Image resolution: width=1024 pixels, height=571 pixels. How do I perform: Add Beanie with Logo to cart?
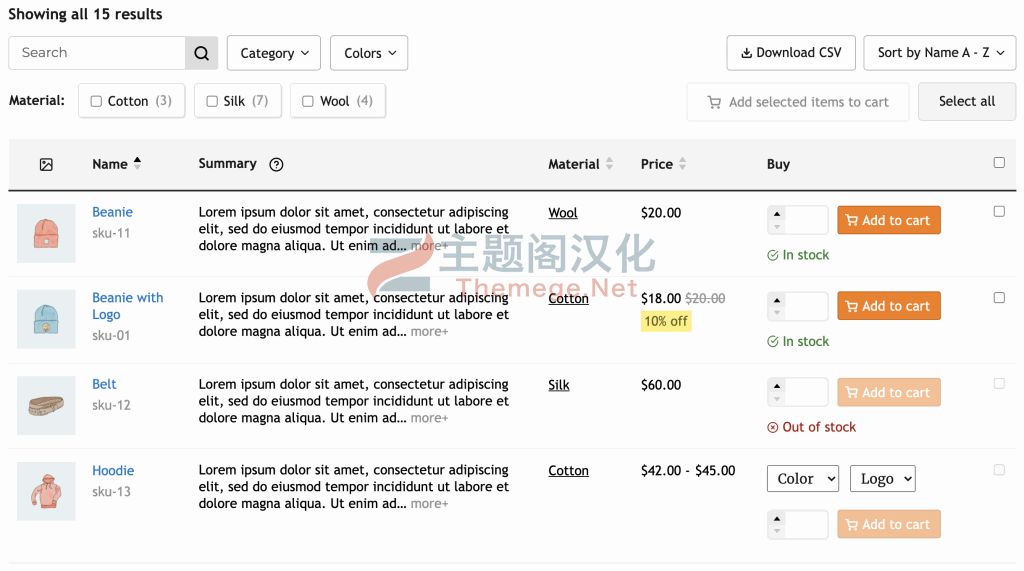(889, 306)
